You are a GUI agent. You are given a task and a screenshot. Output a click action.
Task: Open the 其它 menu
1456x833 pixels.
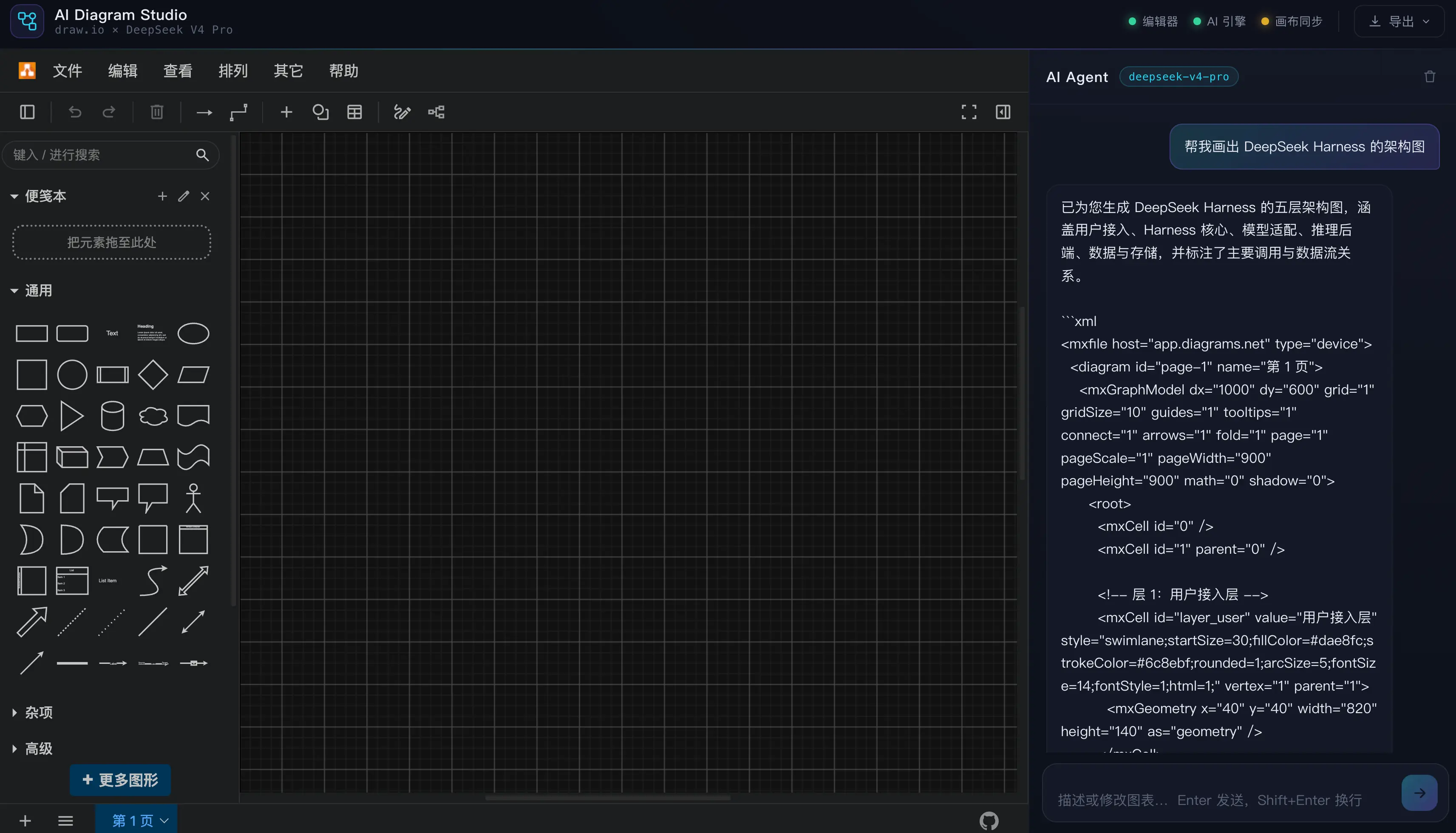pyautogui.click(x=288, y=71)
